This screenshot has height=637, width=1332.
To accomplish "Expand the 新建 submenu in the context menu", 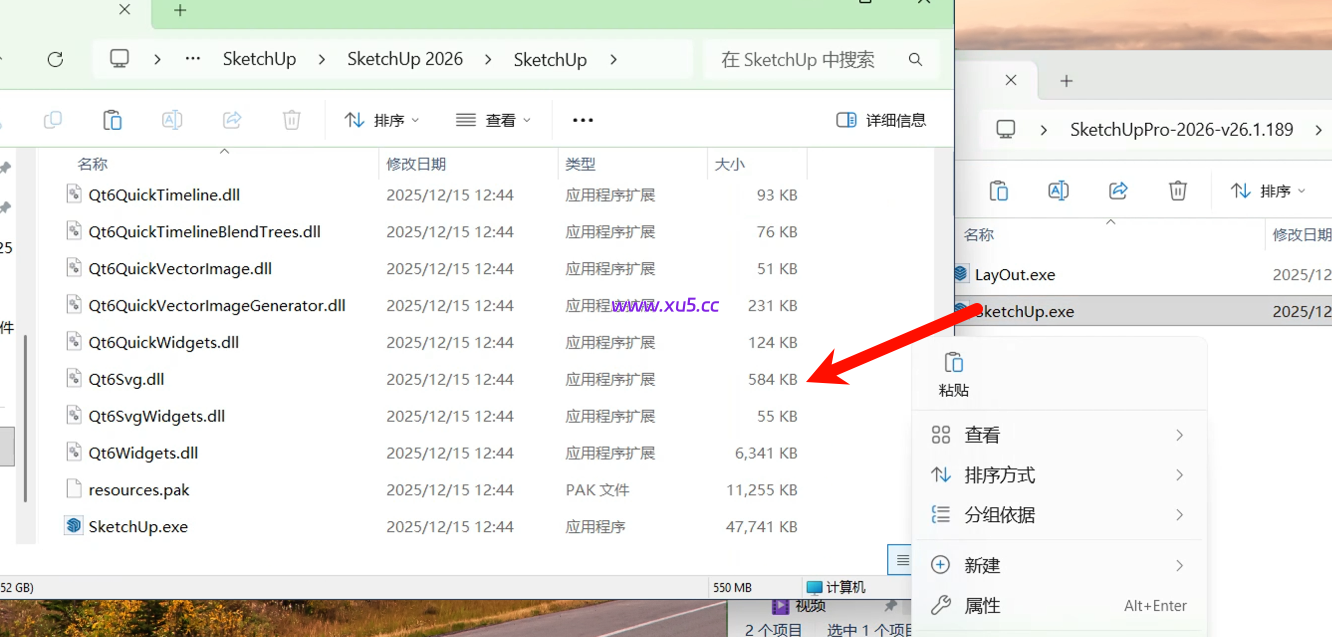I will point(982,565).
